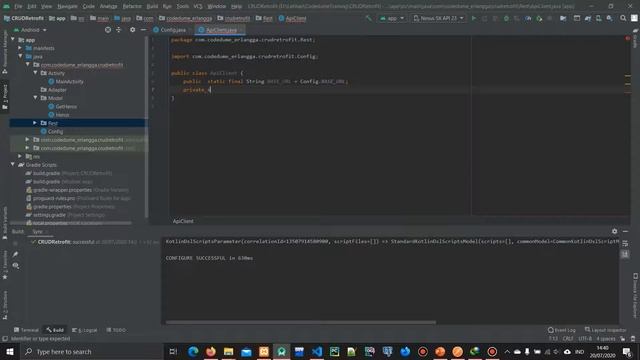The image size is (640, 360).
Task: Open File Explorer from taskbar
Action: [x=228, y=351]
